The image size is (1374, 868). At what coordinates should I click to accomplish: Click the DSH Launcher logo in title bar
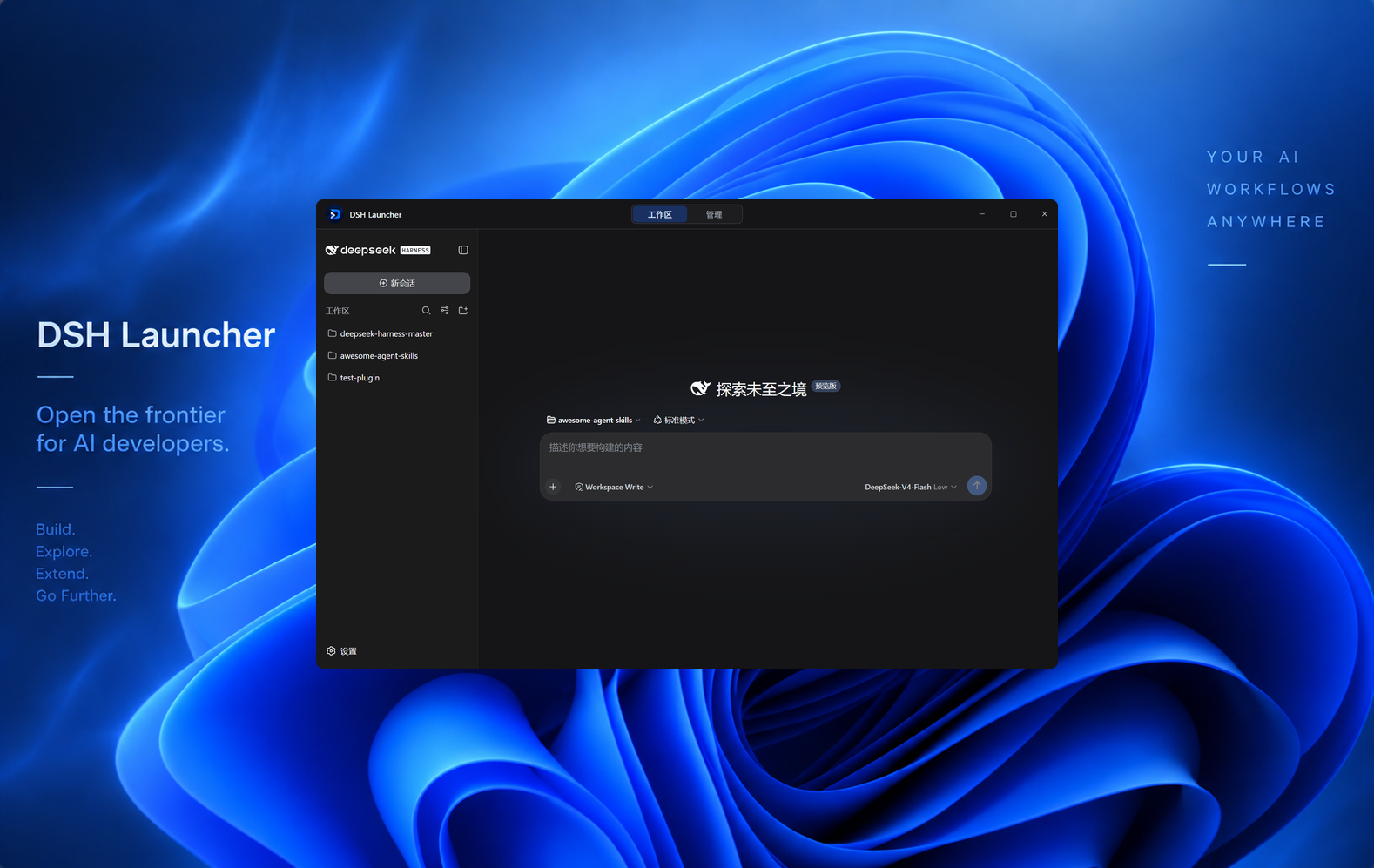coord(334,214)
